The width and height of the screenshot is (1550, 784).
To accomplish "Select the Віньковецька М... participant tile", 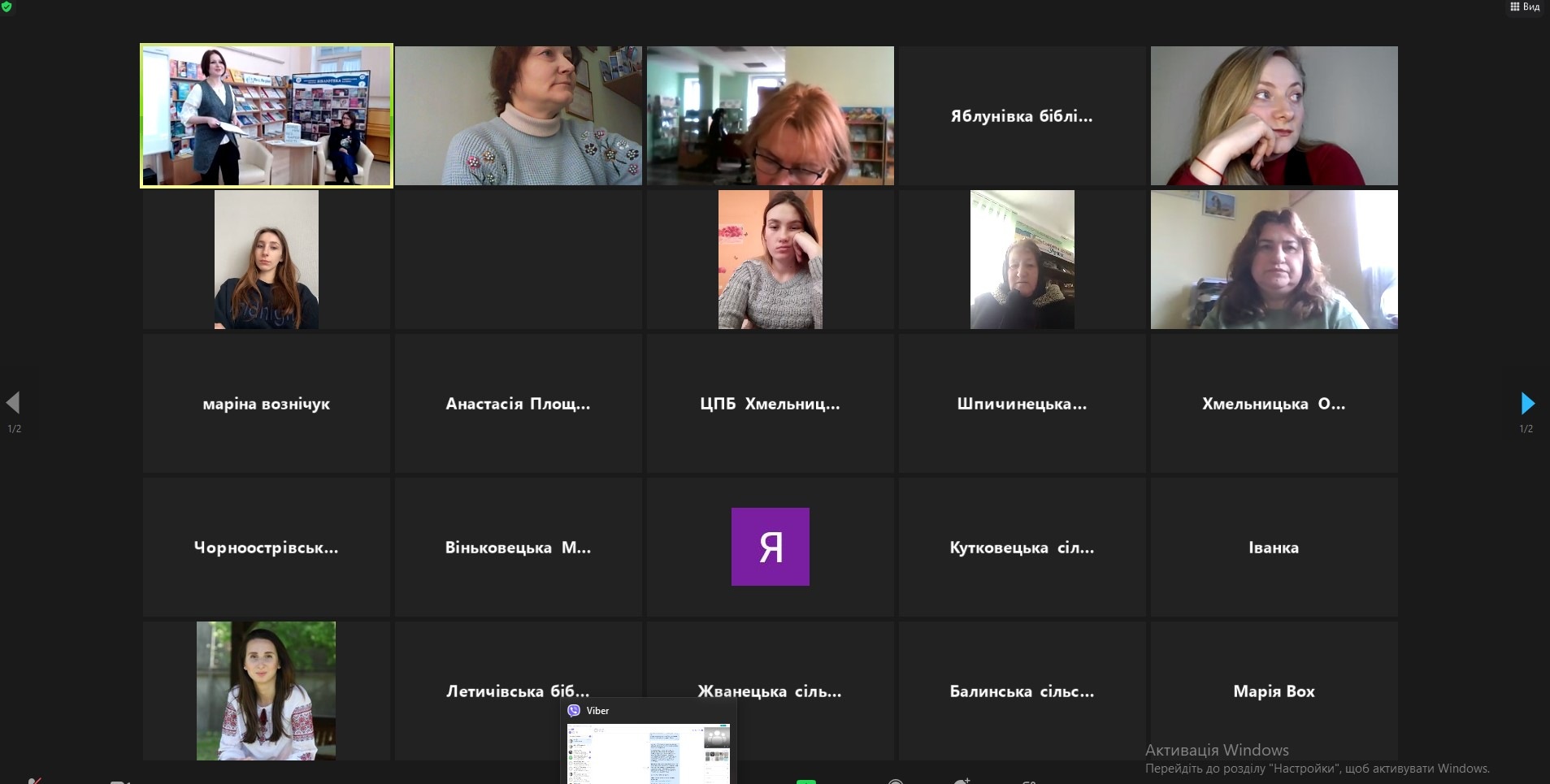I will 518,548.
